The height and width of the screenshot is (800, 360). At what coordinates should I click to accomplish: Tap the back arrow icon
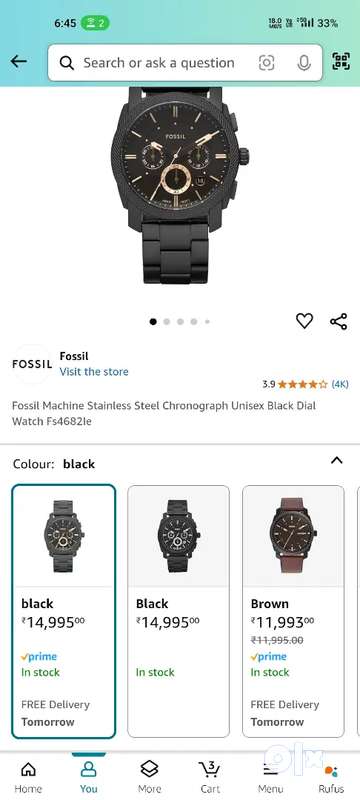[18, 62]
